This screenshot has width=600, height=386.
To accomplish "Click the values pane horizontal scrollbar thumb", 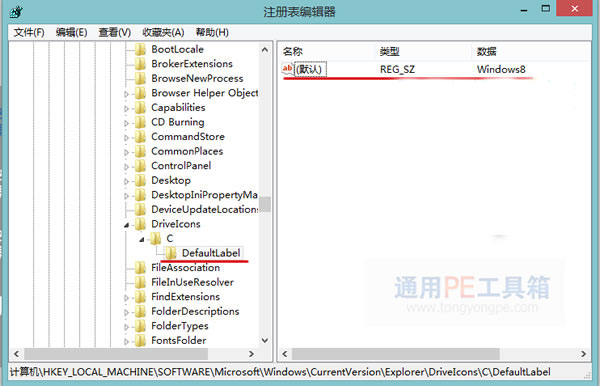I will click(396, 354).
